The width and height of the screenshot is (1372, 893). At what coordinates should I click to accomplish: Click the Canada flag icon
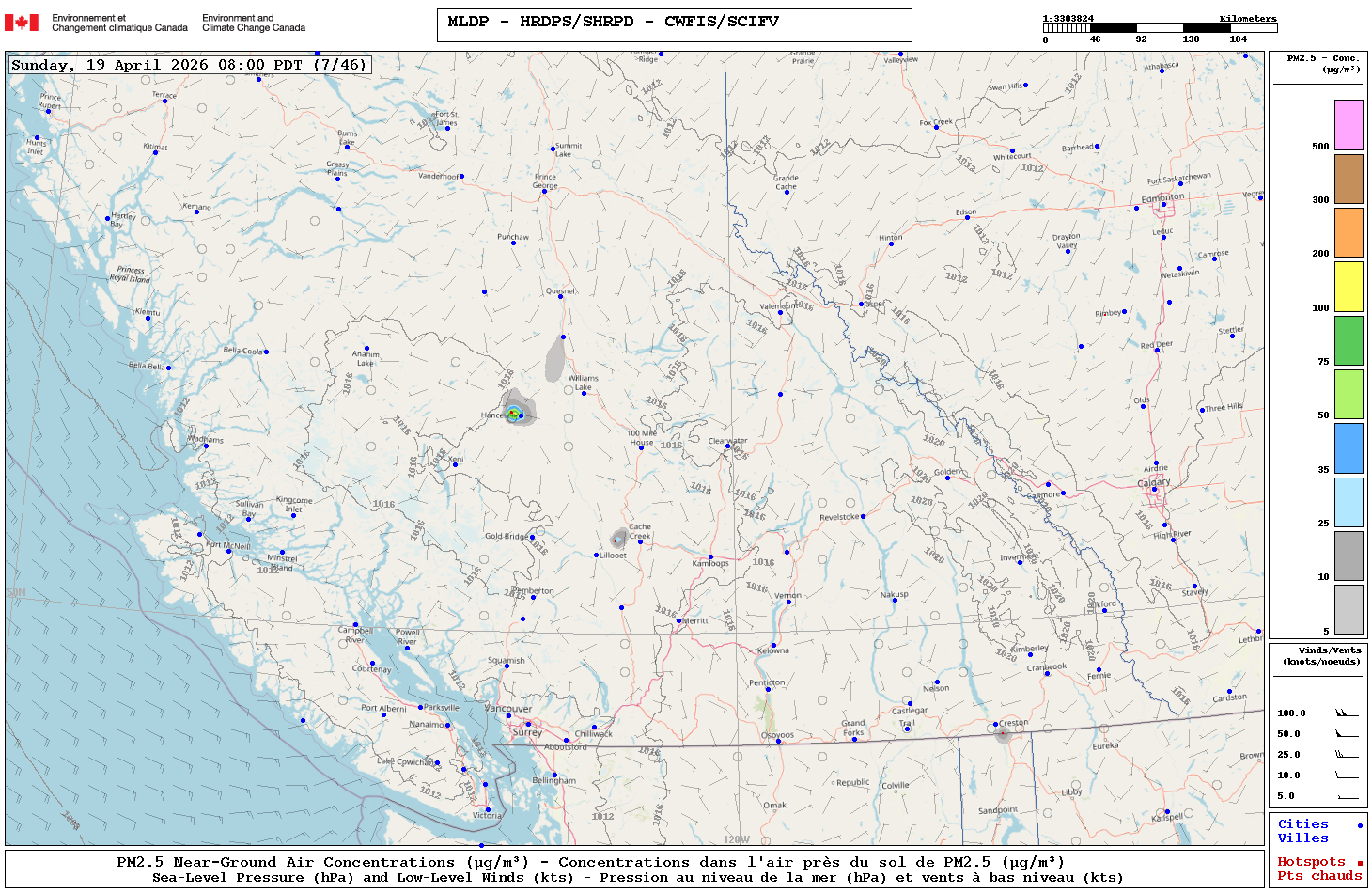click(22, 23)
